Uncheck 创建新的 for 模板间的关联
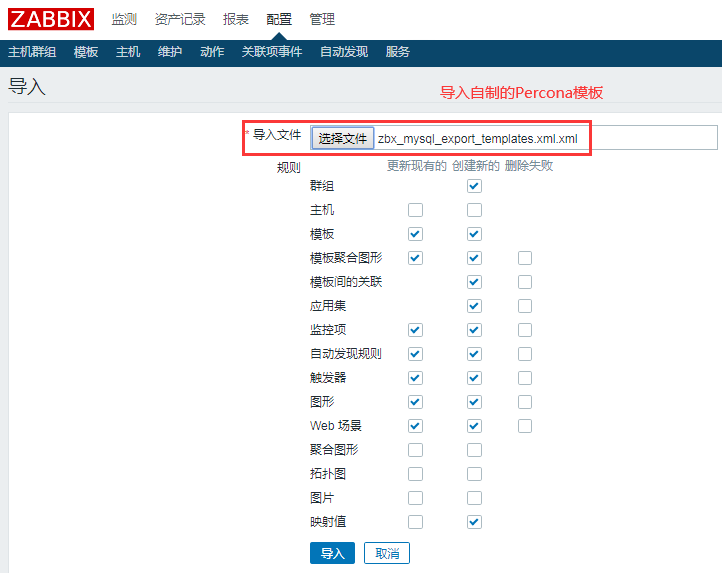 click(474, 282)
